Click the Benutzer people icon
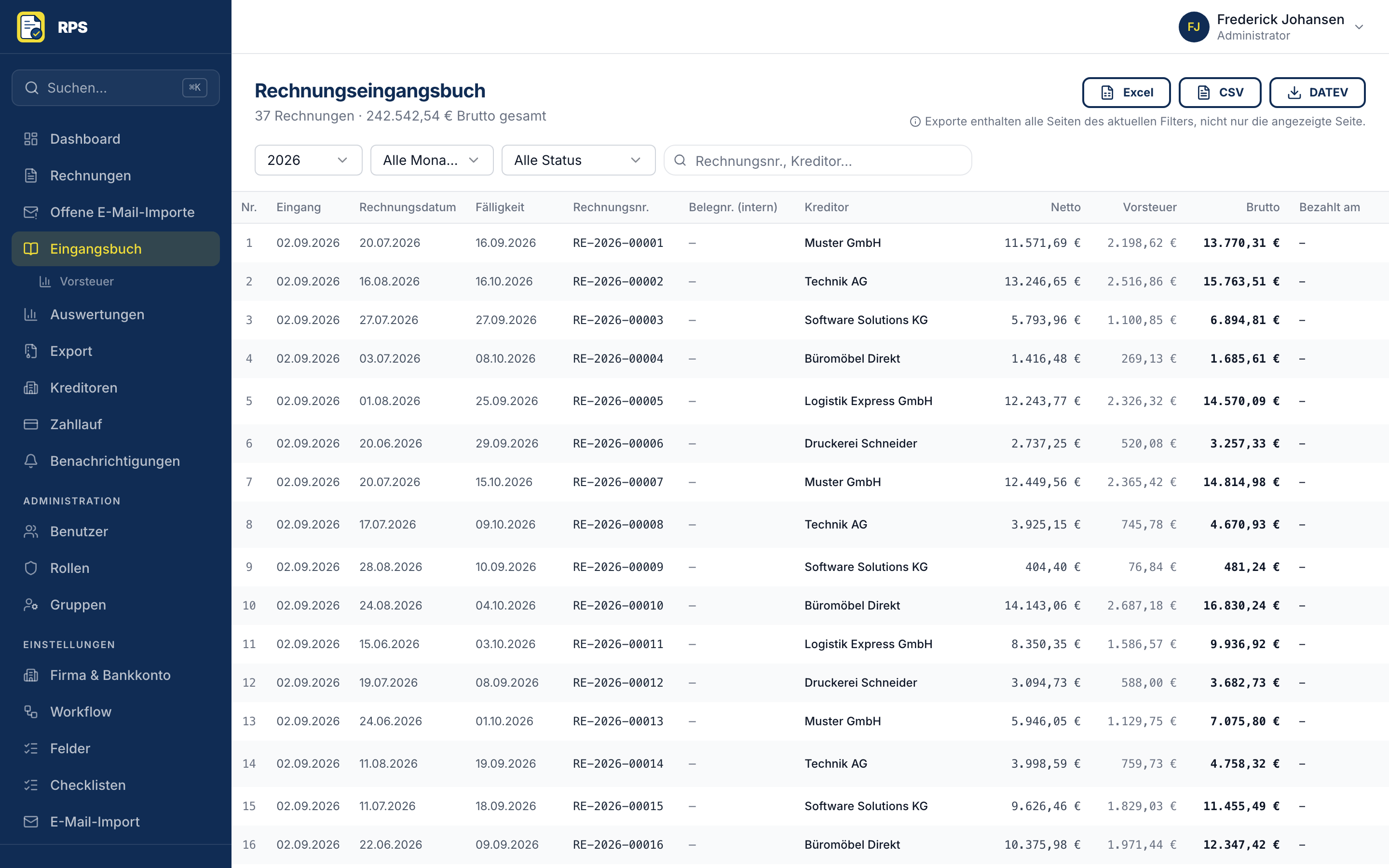1389x868 pixels. tap(31, 531)
